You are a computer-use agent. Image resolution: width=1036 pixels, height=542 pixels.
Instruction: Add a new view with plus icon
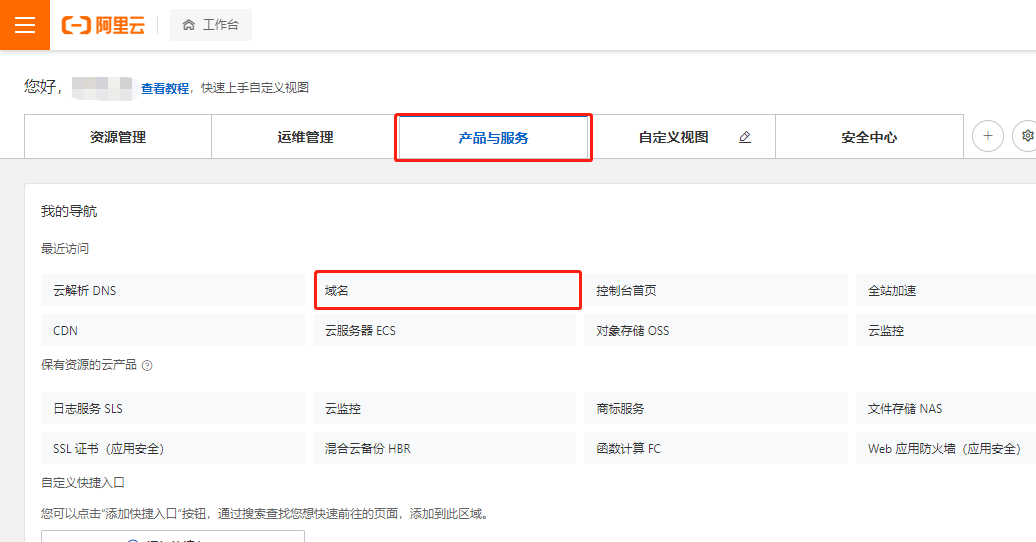[x=988, y=136]
